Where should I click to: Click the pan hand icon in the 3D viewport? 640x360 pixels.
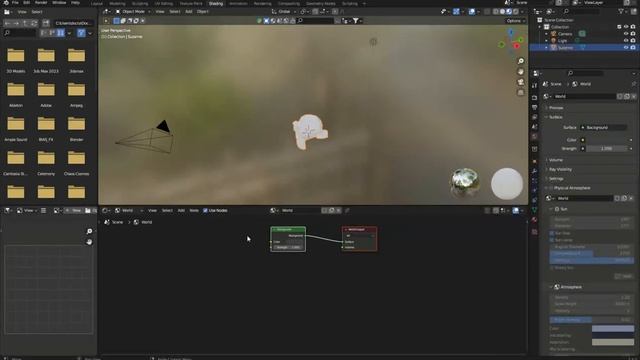click(x=520, y=71)
